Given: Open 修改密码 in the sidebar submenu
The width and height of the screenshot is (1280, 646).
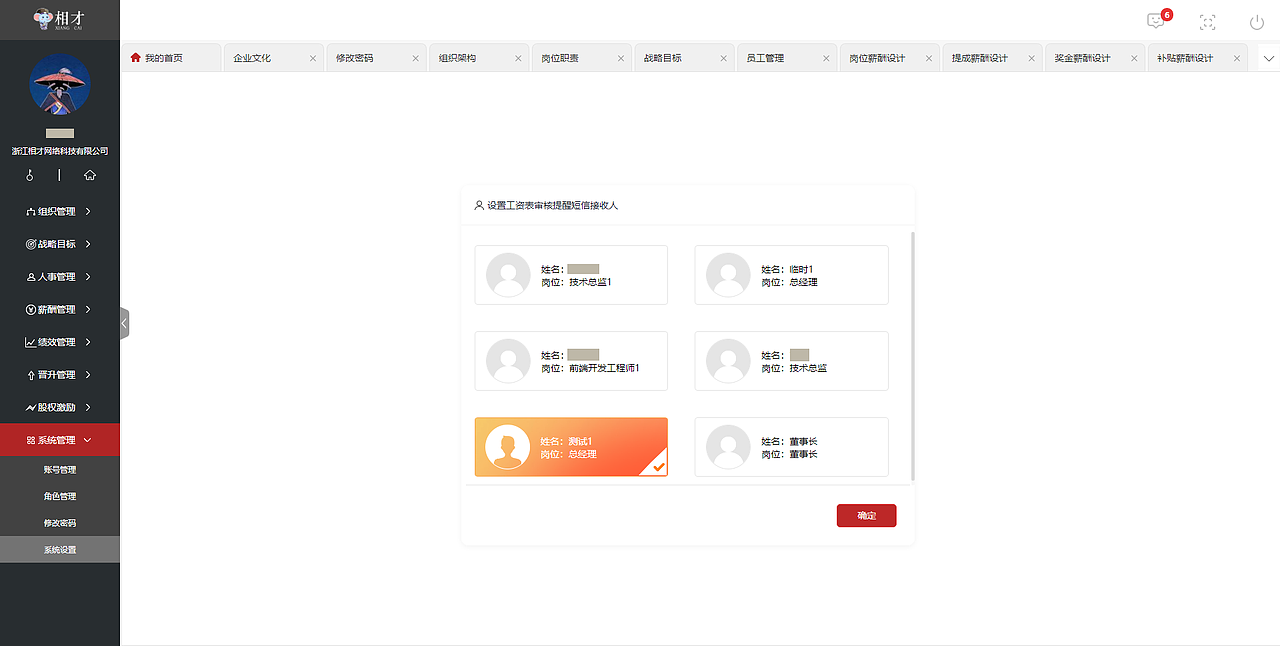Looking at the screenshot, I should [60, 523].
